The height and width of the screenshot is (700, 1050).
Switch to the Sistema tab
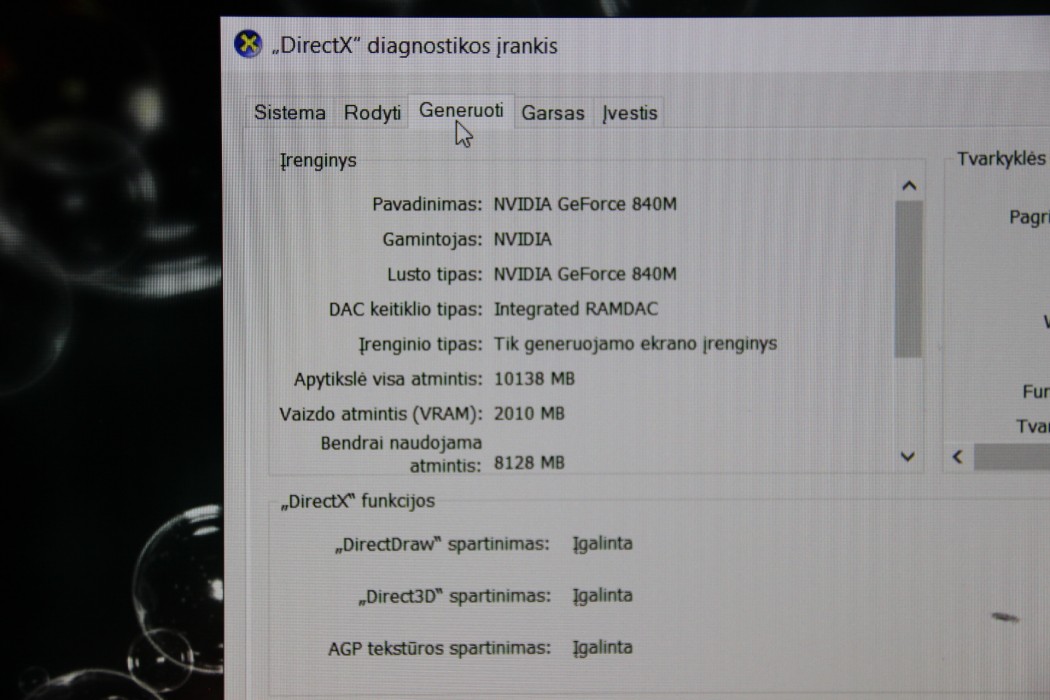pos(290,113)
